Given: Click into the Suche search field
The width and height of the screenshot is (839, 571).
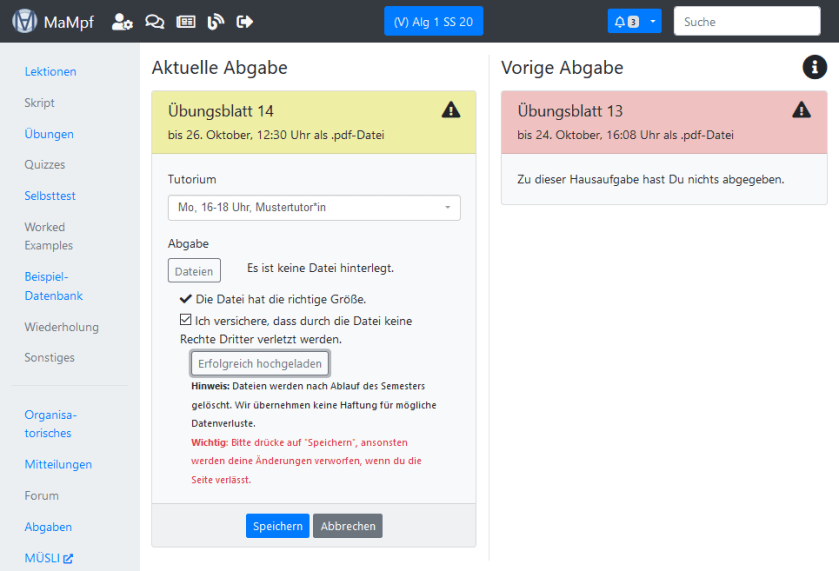Looking at the screenshot, I should (750, 21).
